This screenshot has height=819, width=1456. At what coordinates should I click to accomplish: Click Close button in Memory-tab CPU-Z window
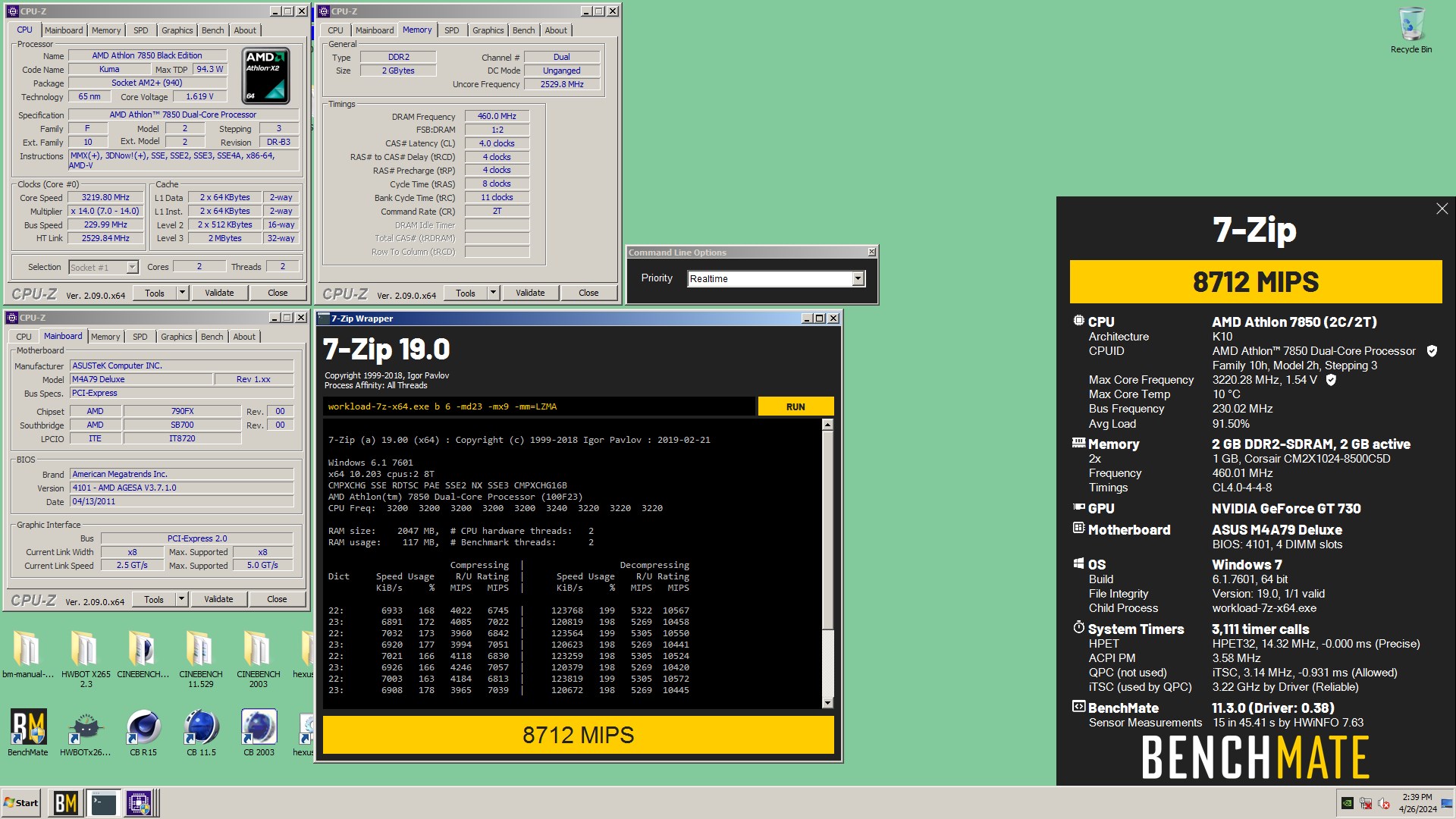pyautogui.click(x=588, y=293)
